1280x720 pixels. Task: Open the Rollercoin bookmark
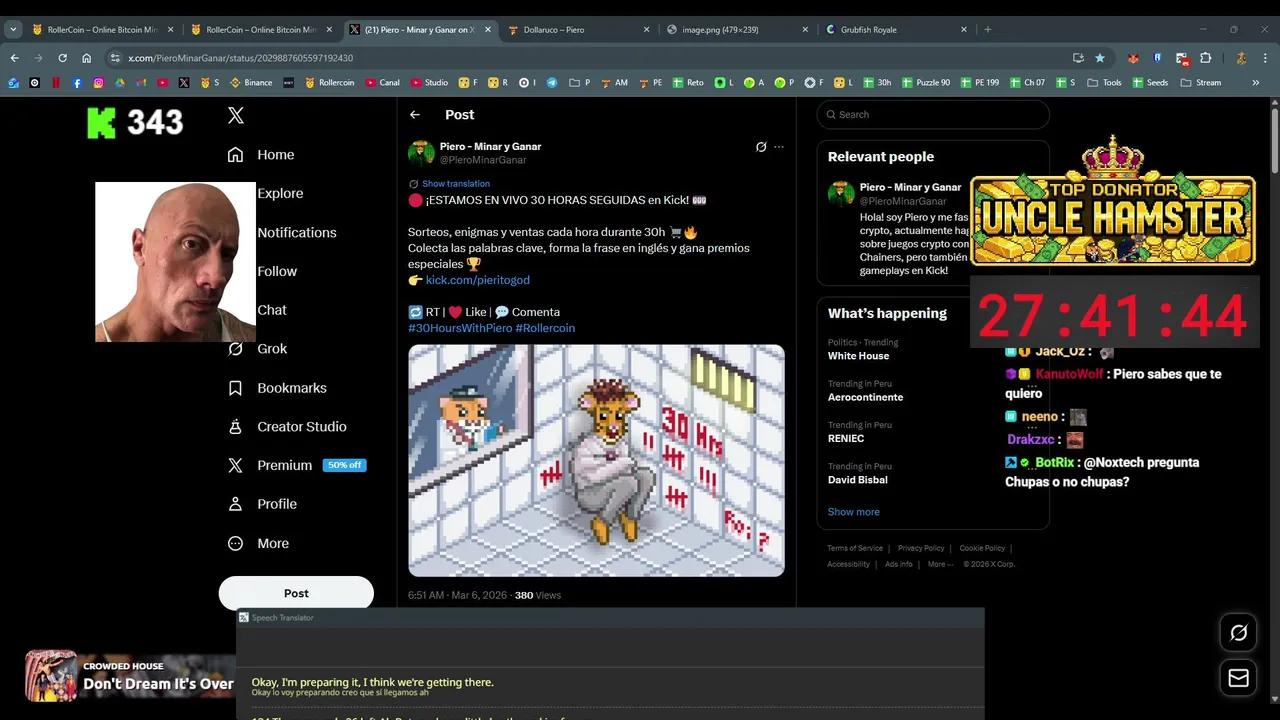tap(329, 83)
